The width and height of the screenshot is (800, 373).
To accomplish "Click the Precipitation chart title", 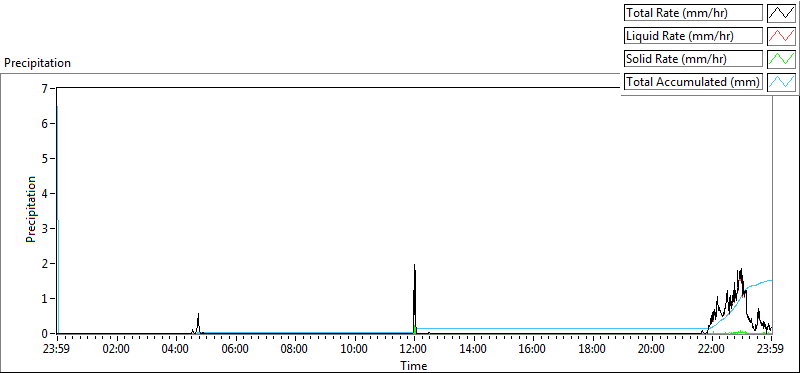I will pyautogui.click(x=37, y=63).
